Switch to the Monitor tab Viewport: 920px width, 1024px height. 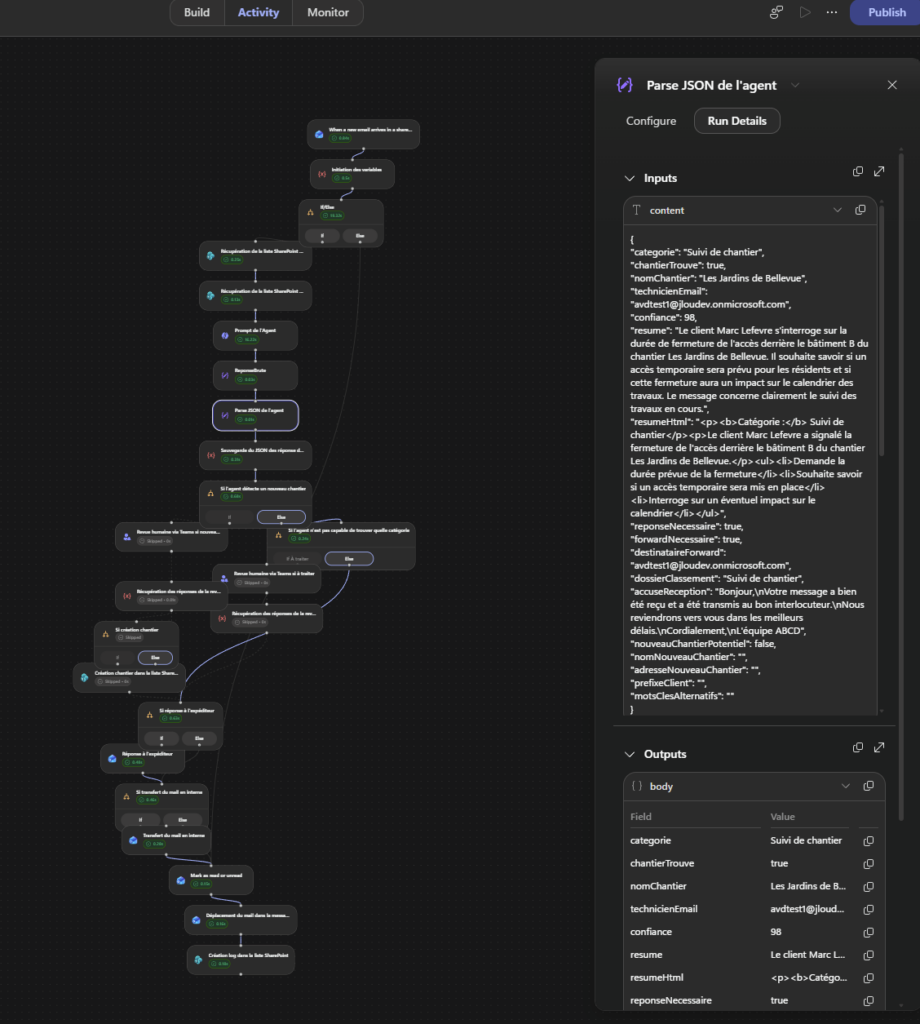tap(328, 12)
